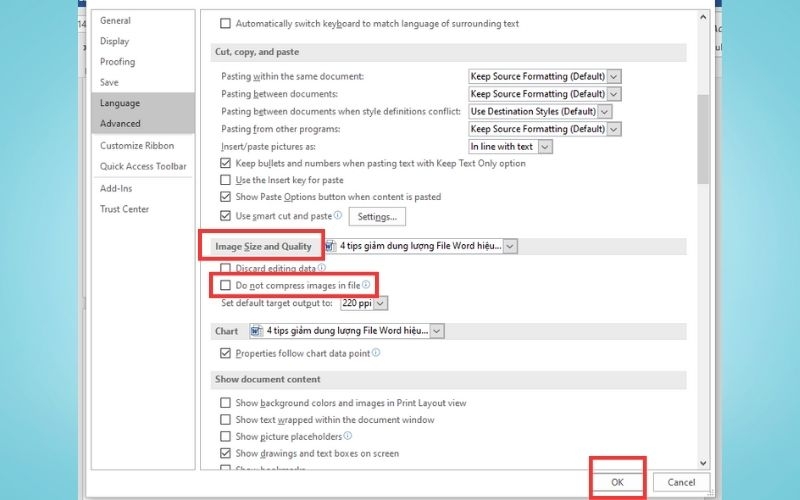Toggle Show drawings and text boxes on screen
The width and height of the screenshot is (800, 500).
point(225,453)
